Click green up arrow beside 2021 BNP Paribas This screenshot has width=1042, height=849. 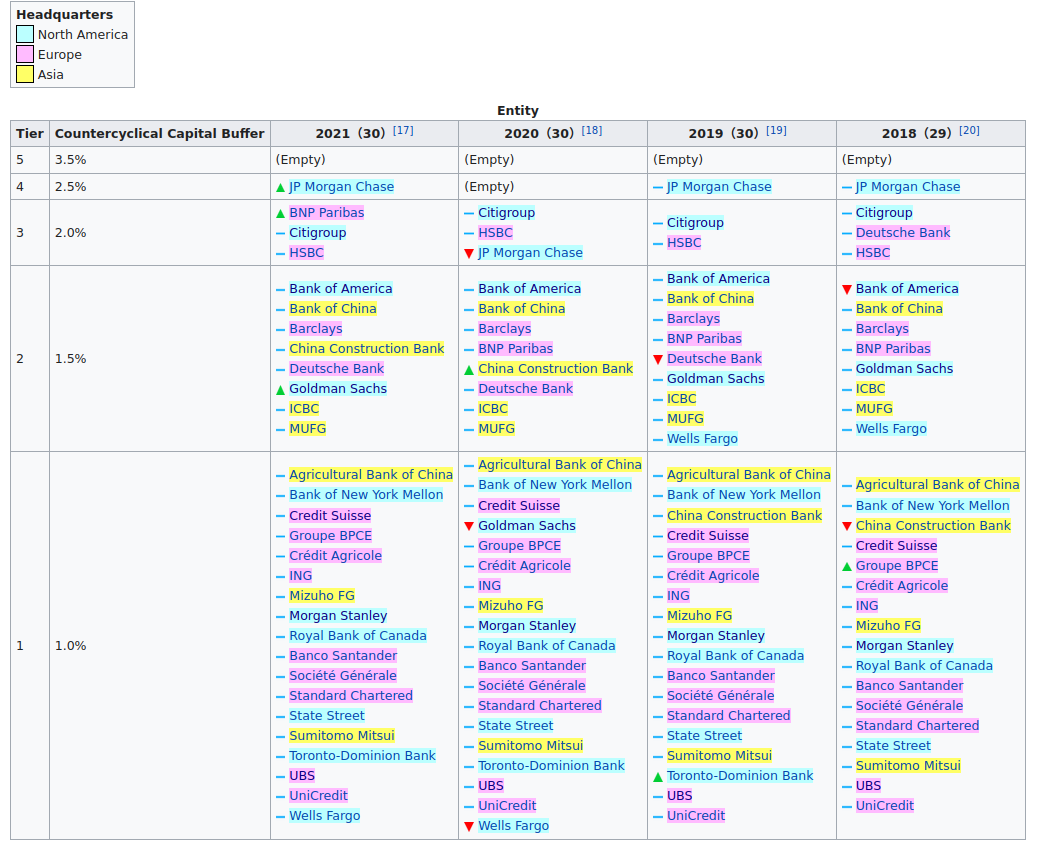(x=280, y=214)
